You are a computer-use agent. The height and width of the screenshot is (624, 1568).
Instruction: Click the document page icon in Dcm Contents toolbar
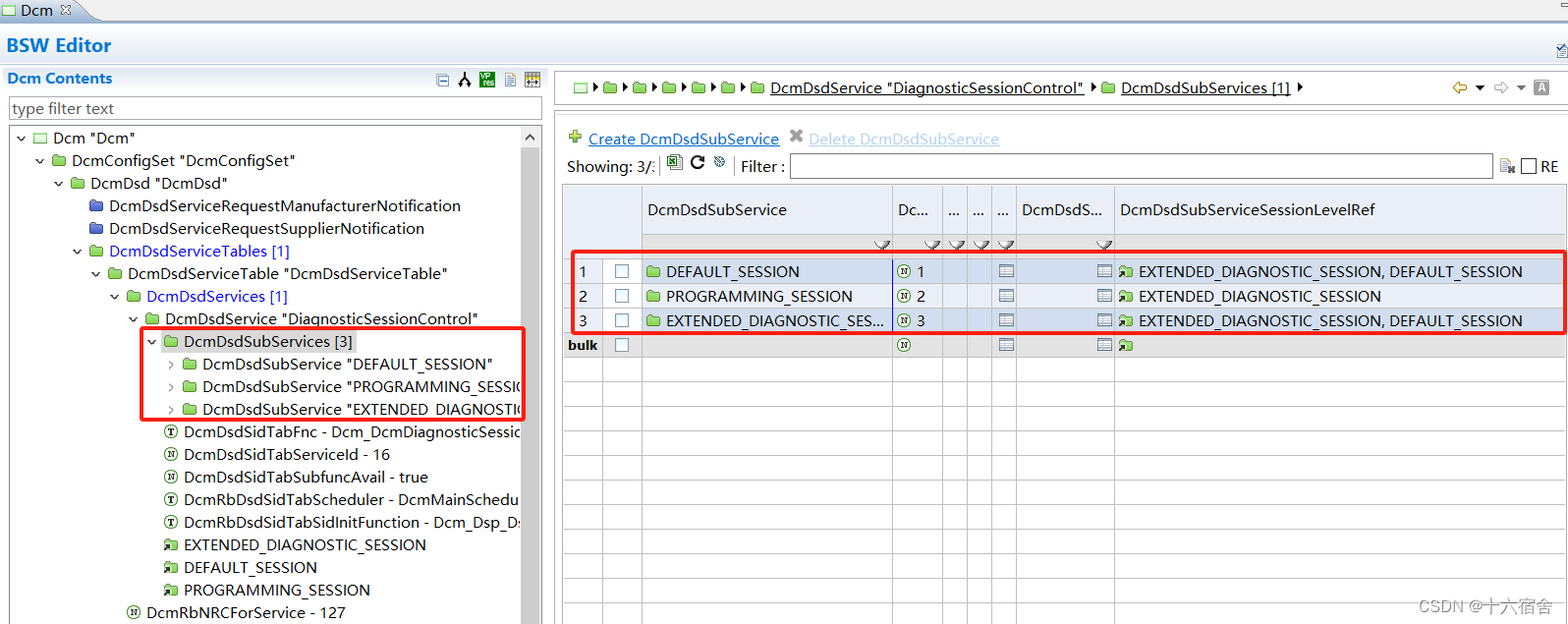[x=510, y=80]
